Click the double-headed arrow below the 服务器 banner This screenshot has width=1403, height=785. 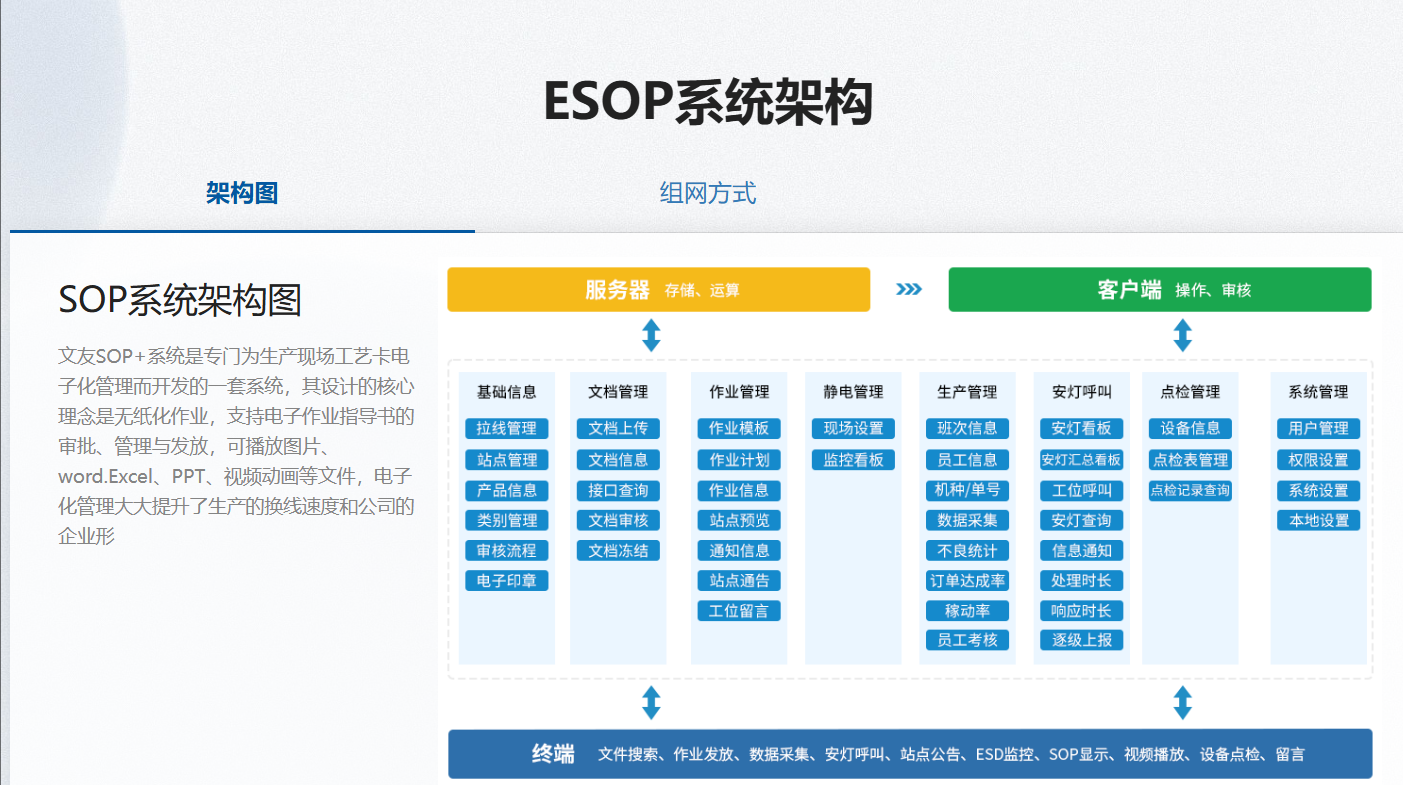click(x=651, y=335)
